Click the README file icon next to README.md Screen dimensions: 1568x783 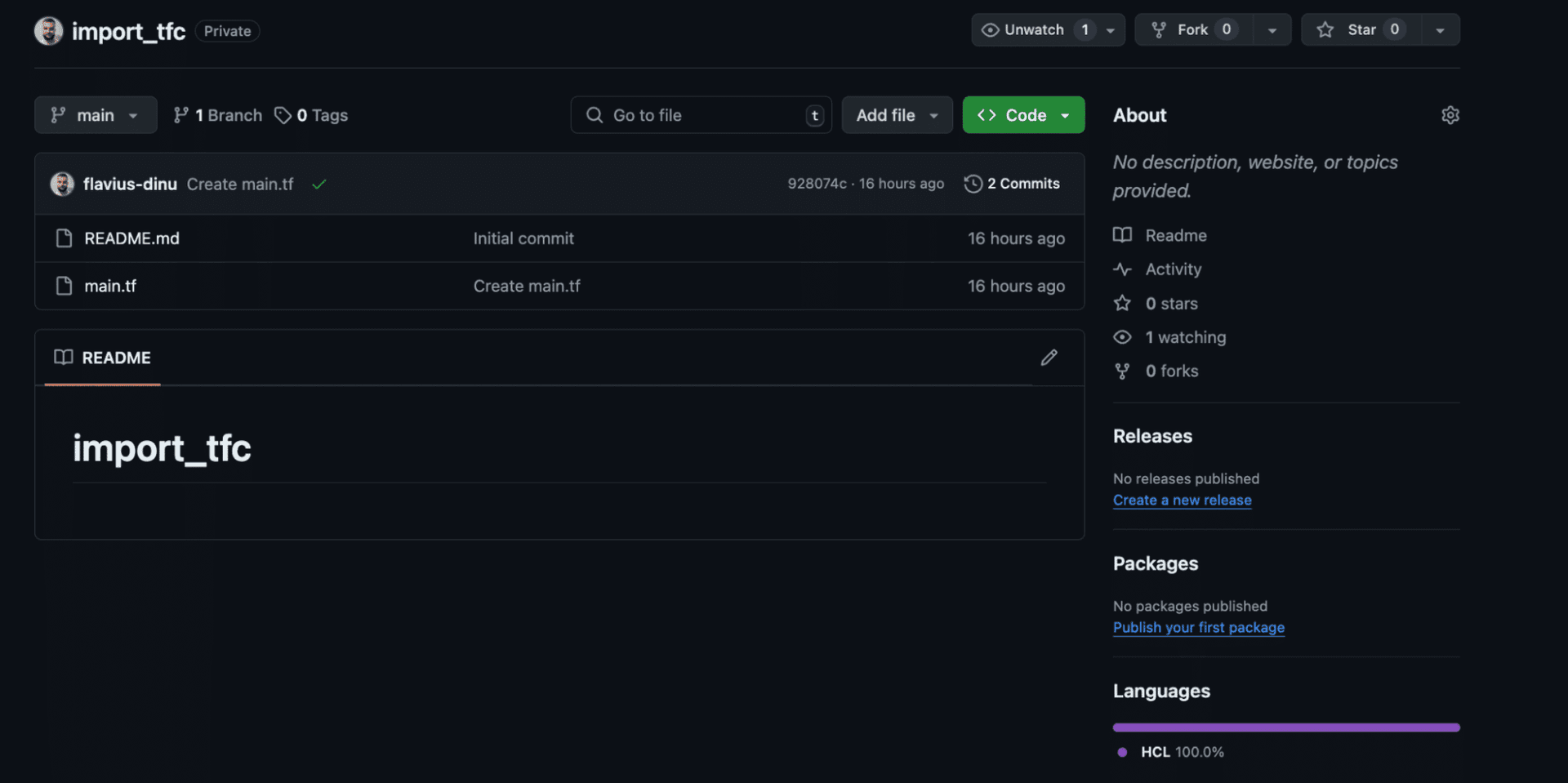click(65, 238)
